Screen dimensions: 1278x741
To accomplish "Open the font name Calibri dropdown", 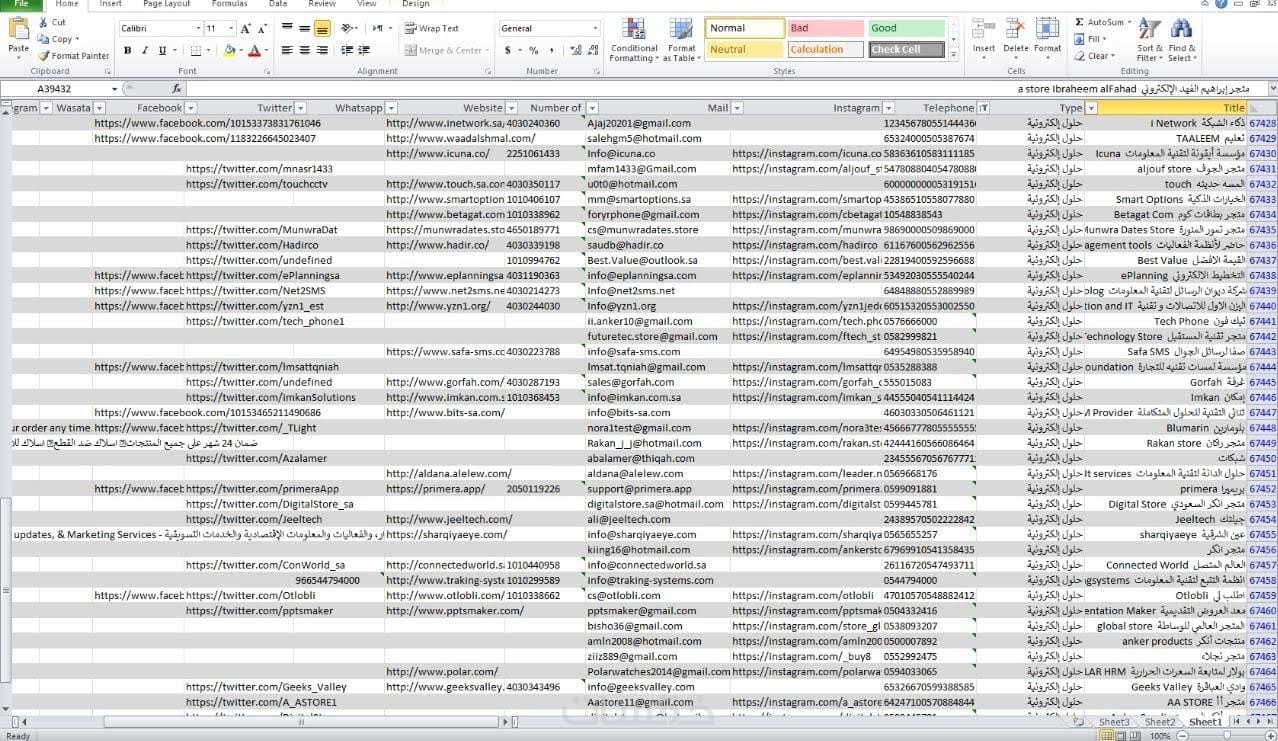I will (197, 29).
